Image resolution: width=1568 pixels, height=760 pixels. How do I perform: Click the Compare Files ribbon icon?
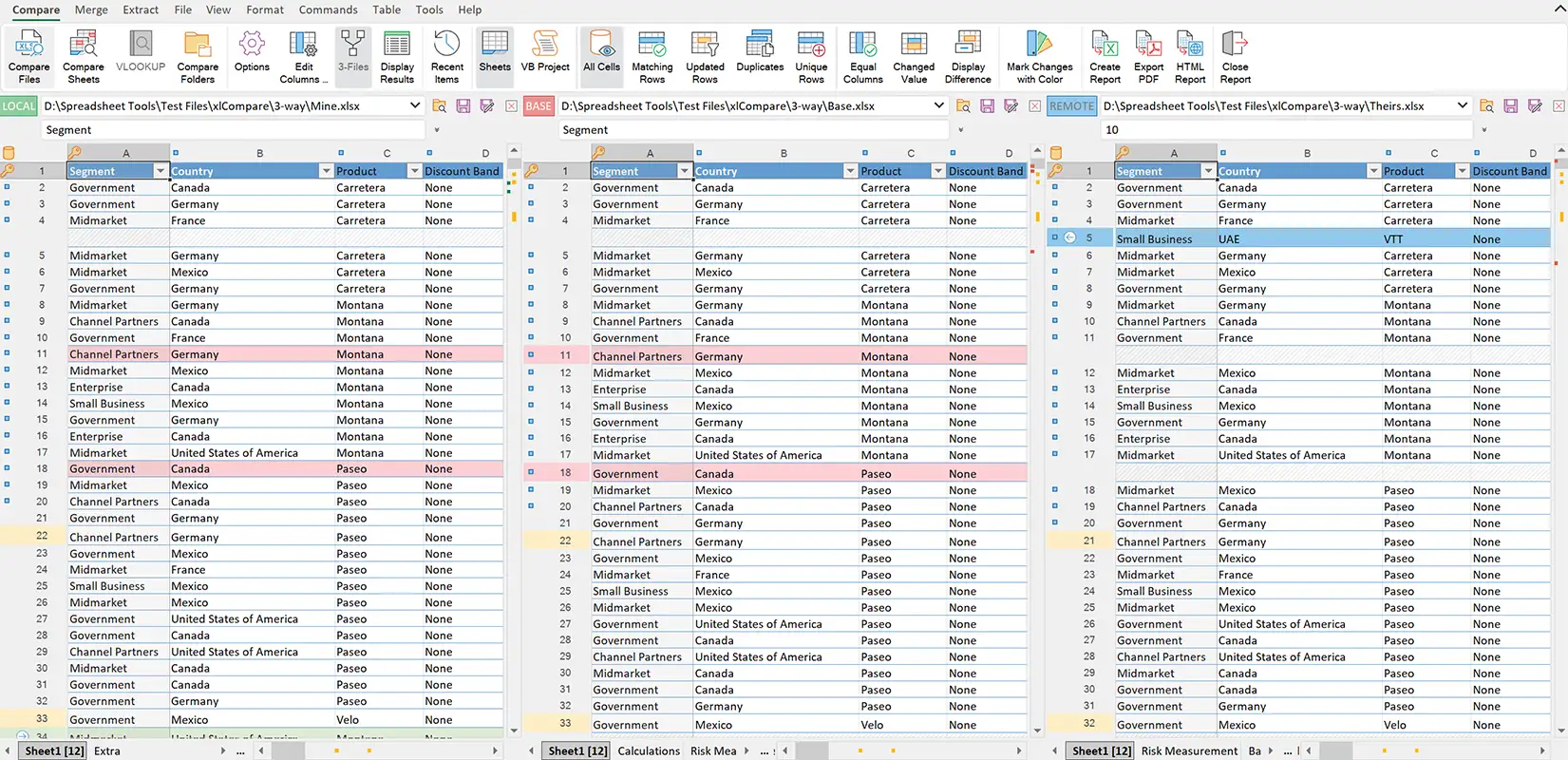point(29,57)
